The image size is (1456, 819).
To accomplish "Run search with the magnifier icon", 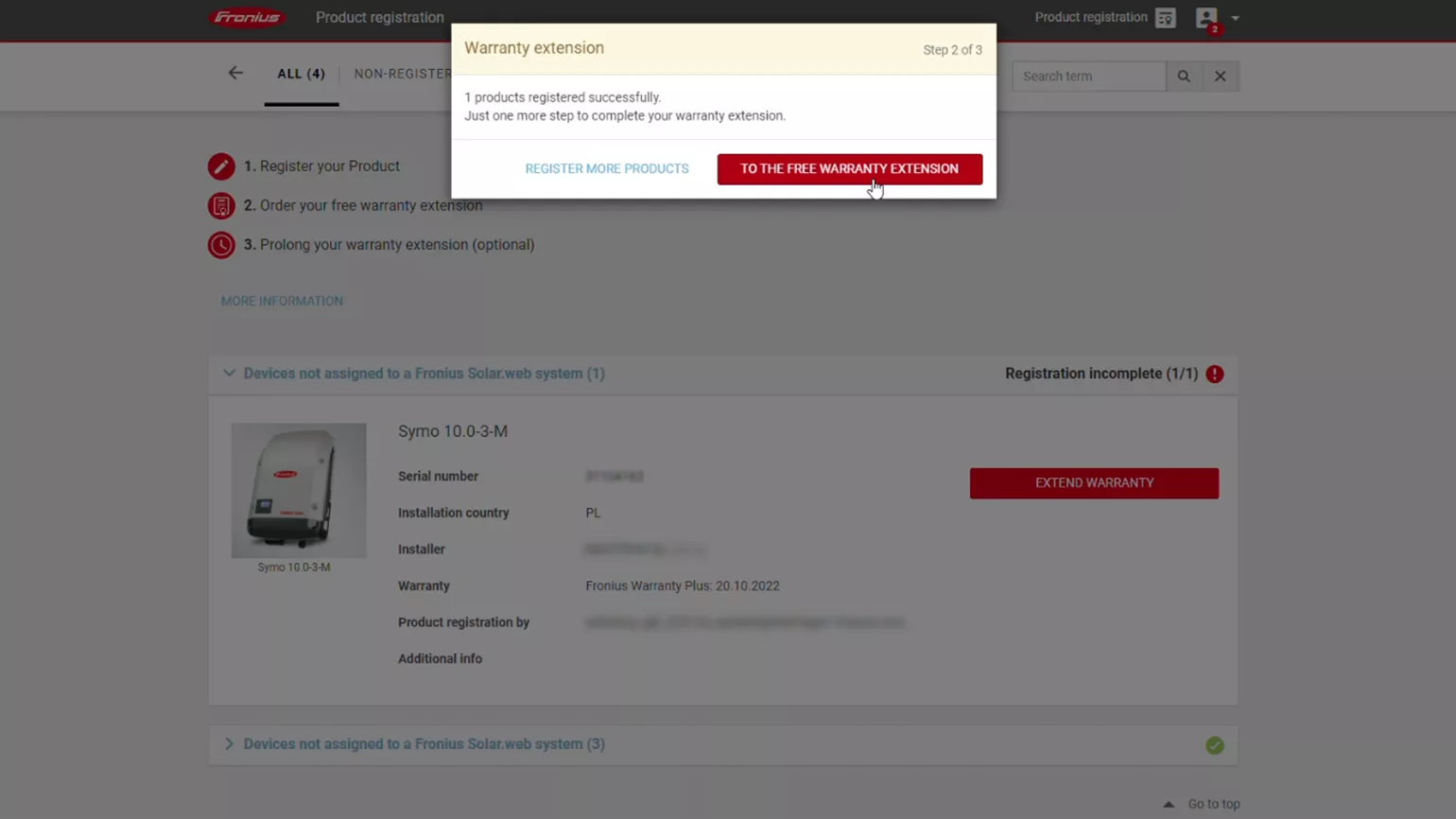I will [x=1184, y=77].
